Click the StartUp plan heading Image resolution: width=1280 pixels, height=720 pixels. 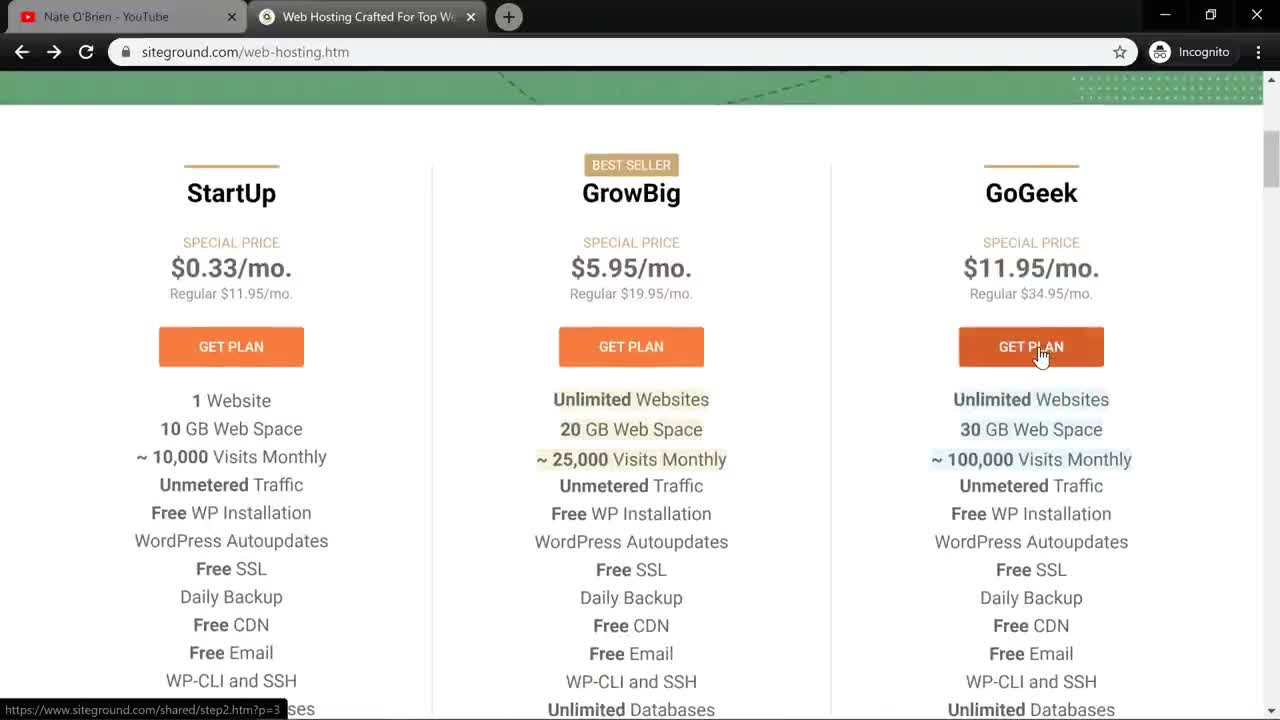(x=231, y=193)
